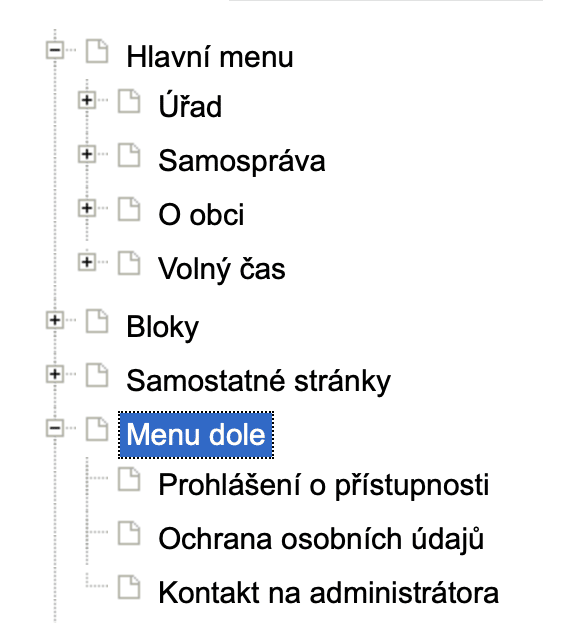This screenshot has height=630, width=580.
Task: Click the page icon next to Menu dole
Action: pos(97,429)
